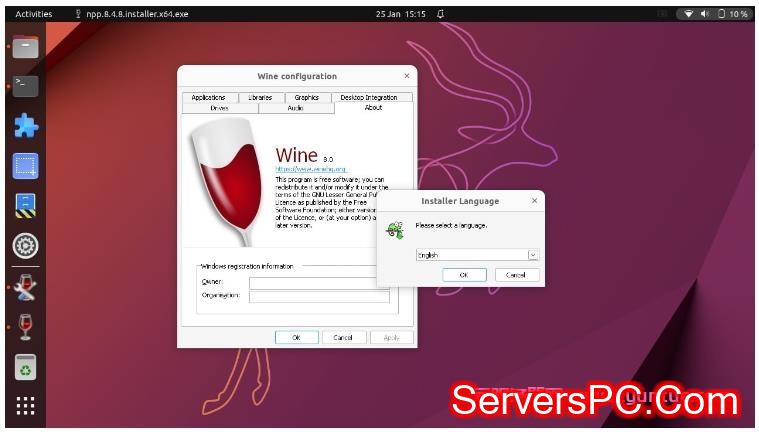Click Cancel in Wine configuration
759x432 pixels.
pyautogui.click(x=343, y=337)
